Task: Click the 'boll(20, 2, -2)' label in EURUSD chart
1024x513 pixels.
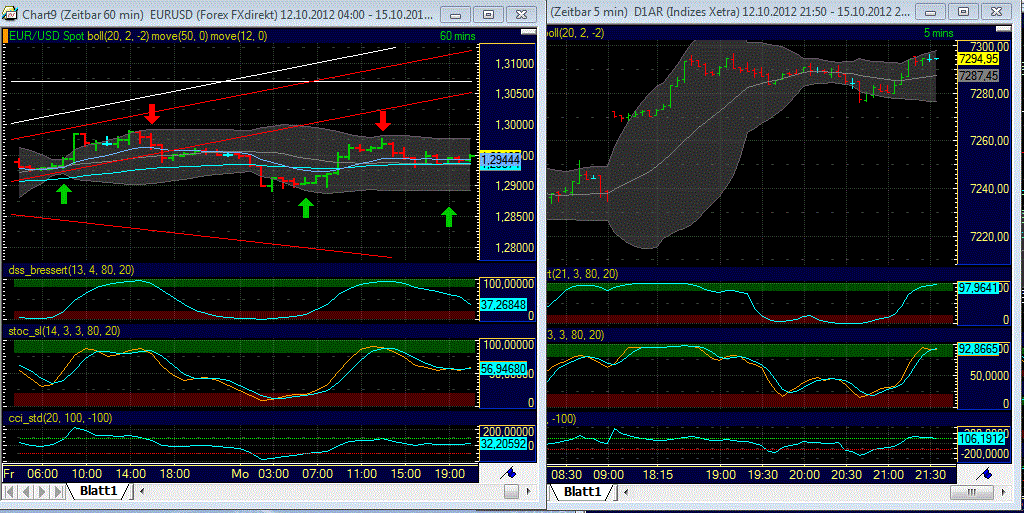Action: coord(117,36)
